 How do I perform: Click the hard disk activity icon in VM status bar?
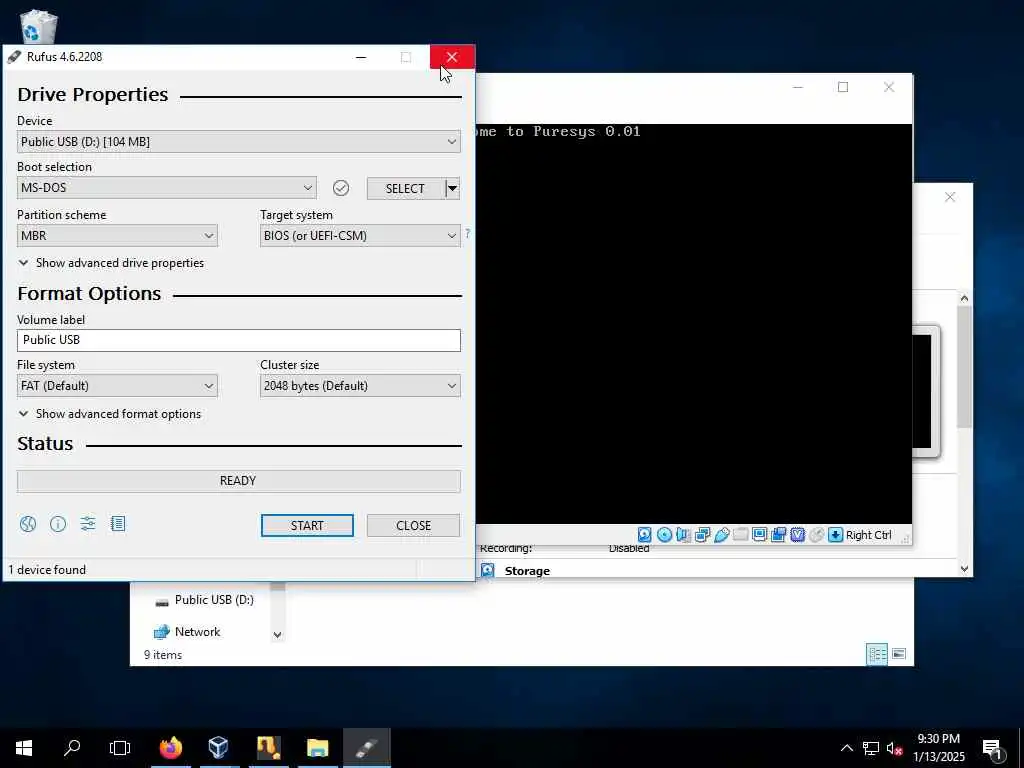(x=645, y=535)
